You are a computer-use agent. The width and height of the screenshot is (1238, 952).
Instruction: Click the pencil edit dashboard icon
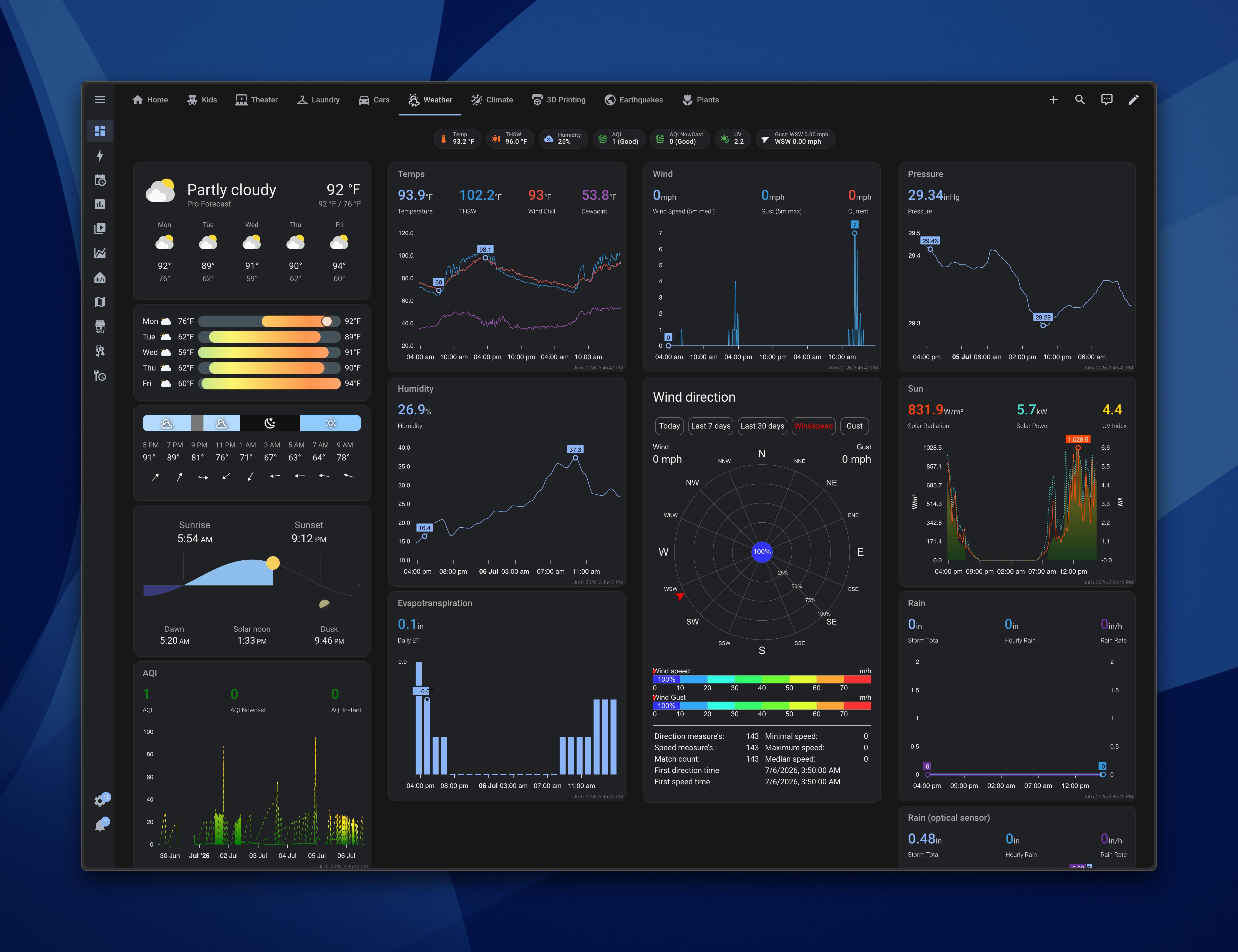tap(1133, 100)
